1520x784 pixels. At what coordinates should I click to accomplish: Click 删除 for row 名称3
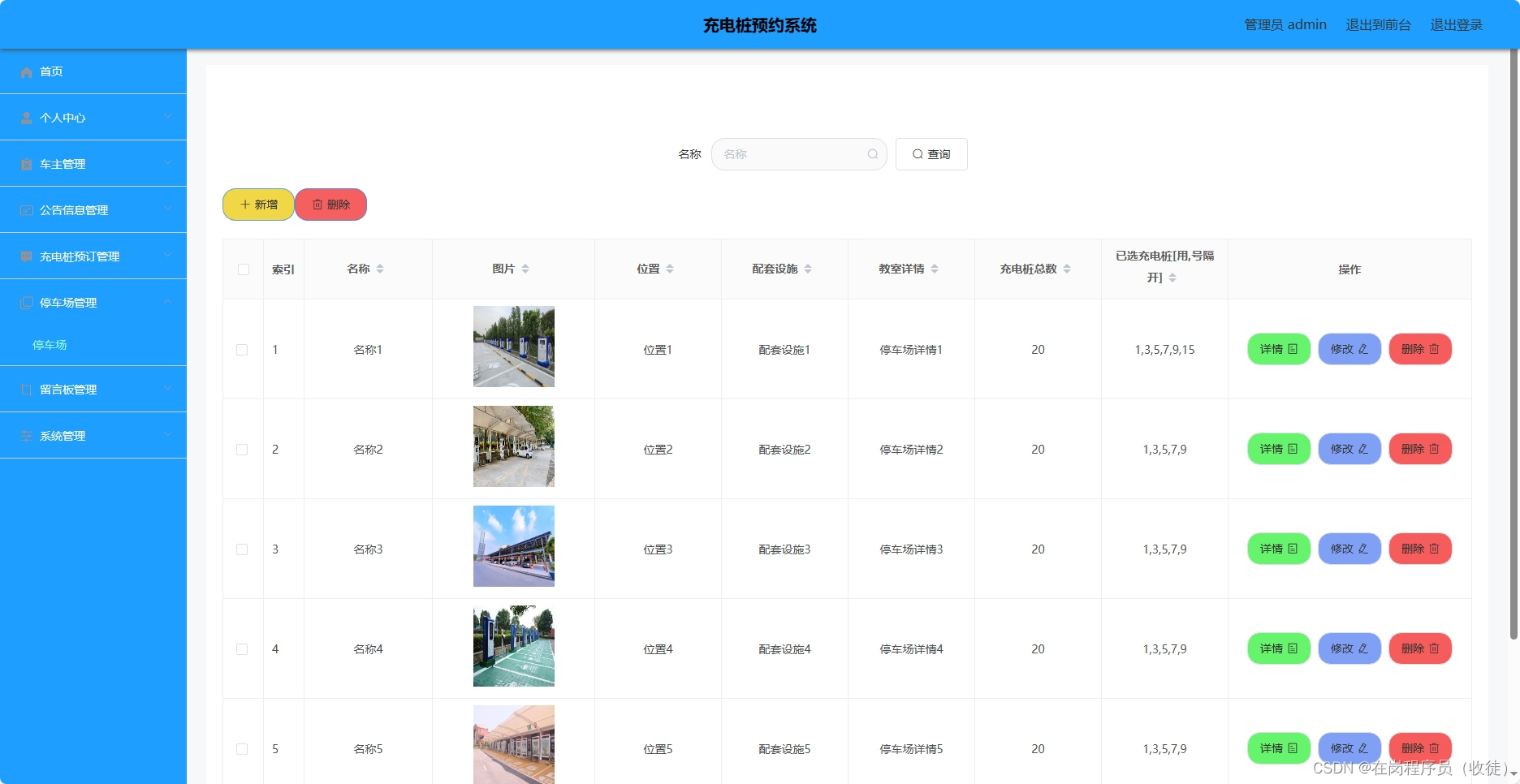tap(1420, 549)
